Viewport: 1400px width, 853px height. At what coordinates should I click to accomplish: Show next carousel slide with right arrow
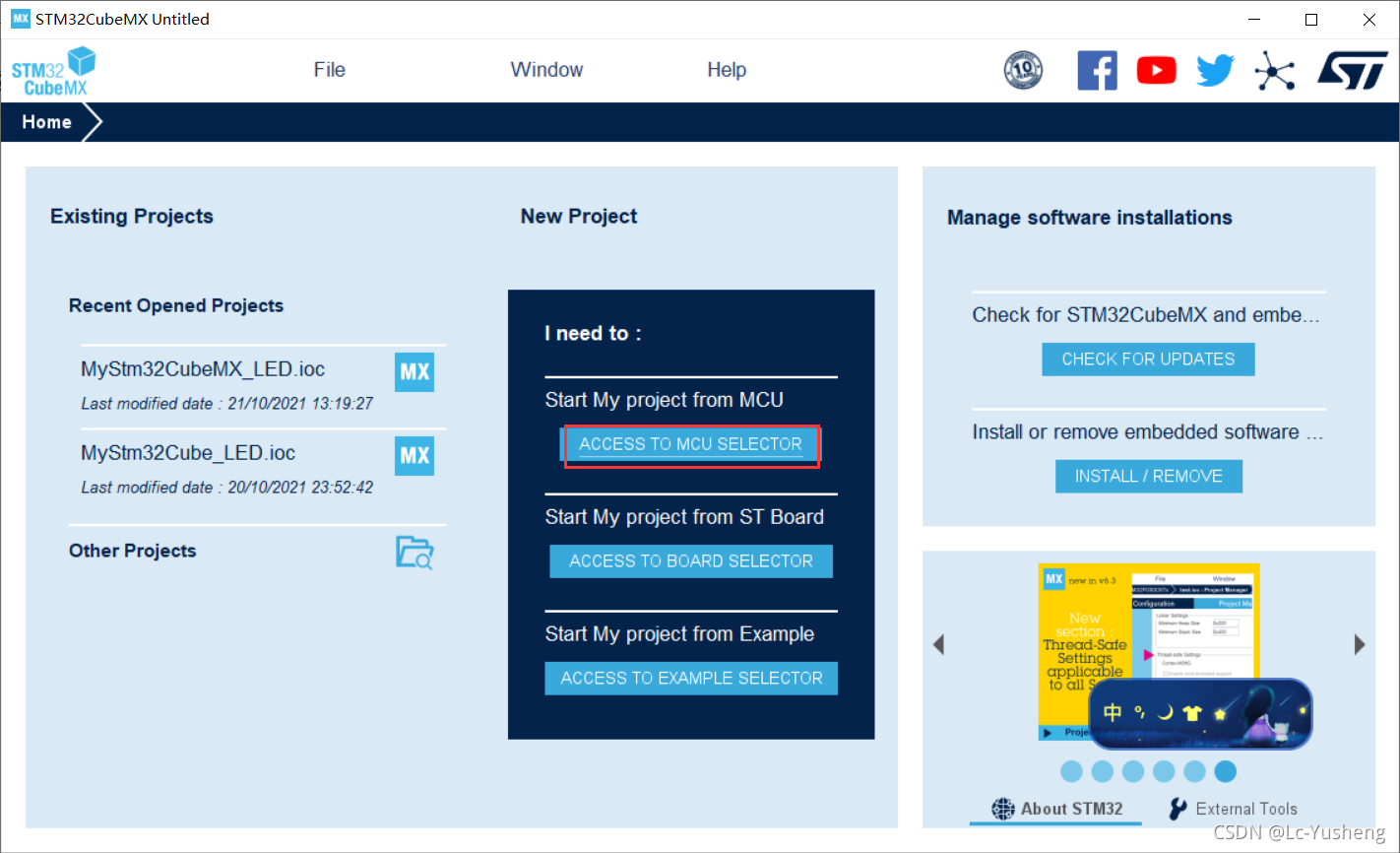(x=1360, y=644)
